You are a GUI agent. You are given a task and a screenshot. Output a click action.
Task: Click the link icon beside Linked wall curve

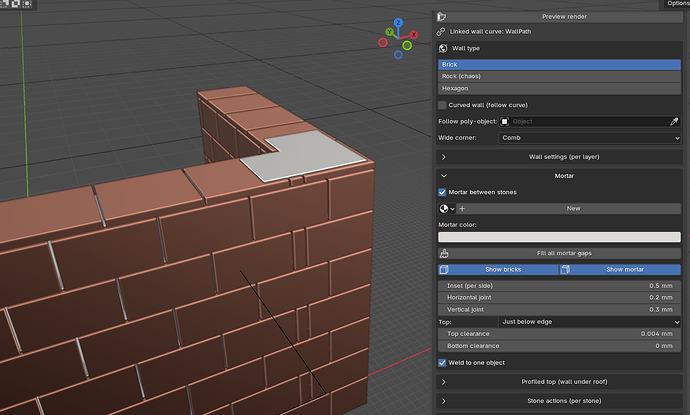(441, 32)
